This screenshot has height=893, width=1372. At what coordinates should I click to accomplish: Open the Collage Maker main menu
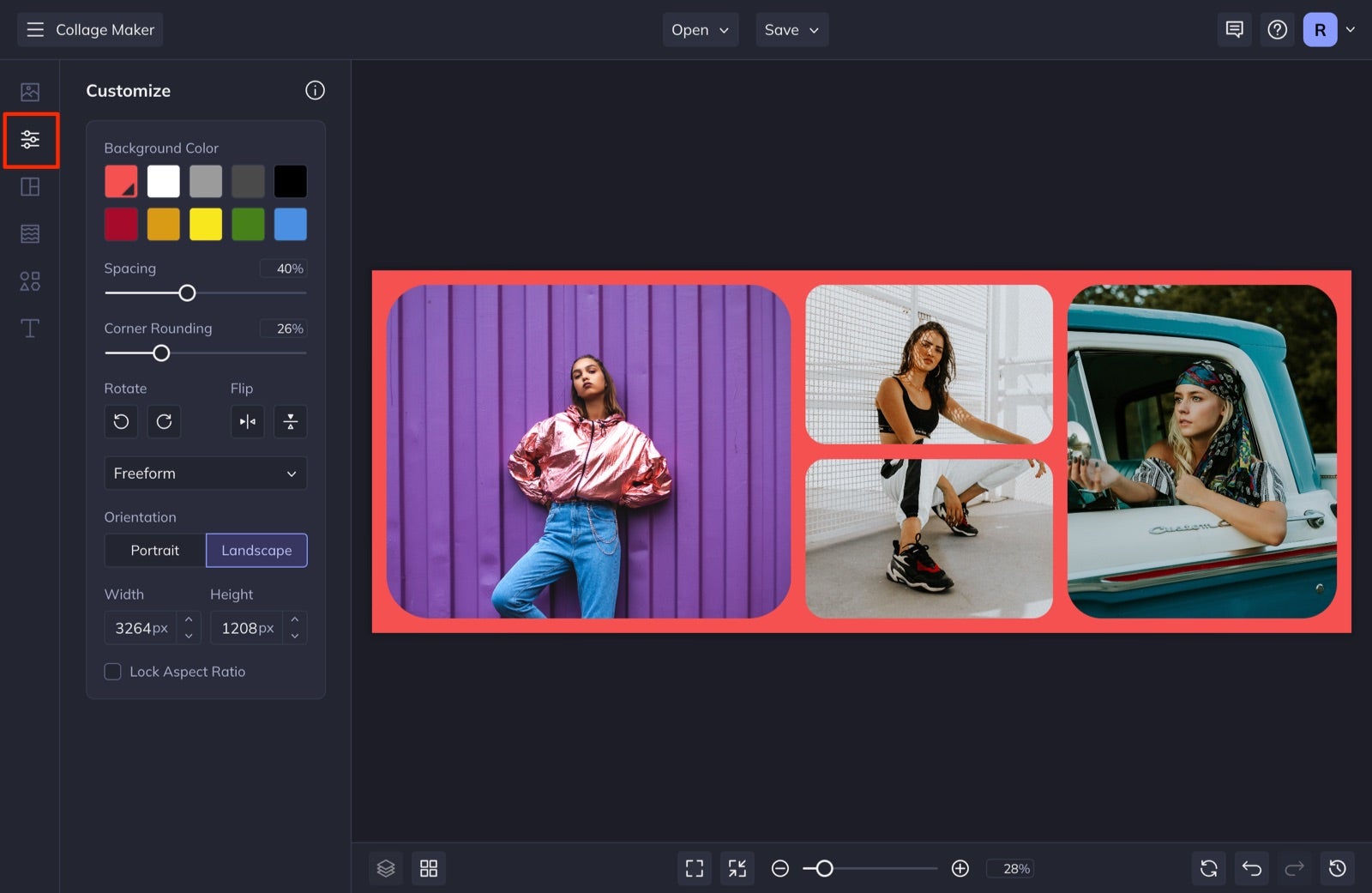point(90,30)
